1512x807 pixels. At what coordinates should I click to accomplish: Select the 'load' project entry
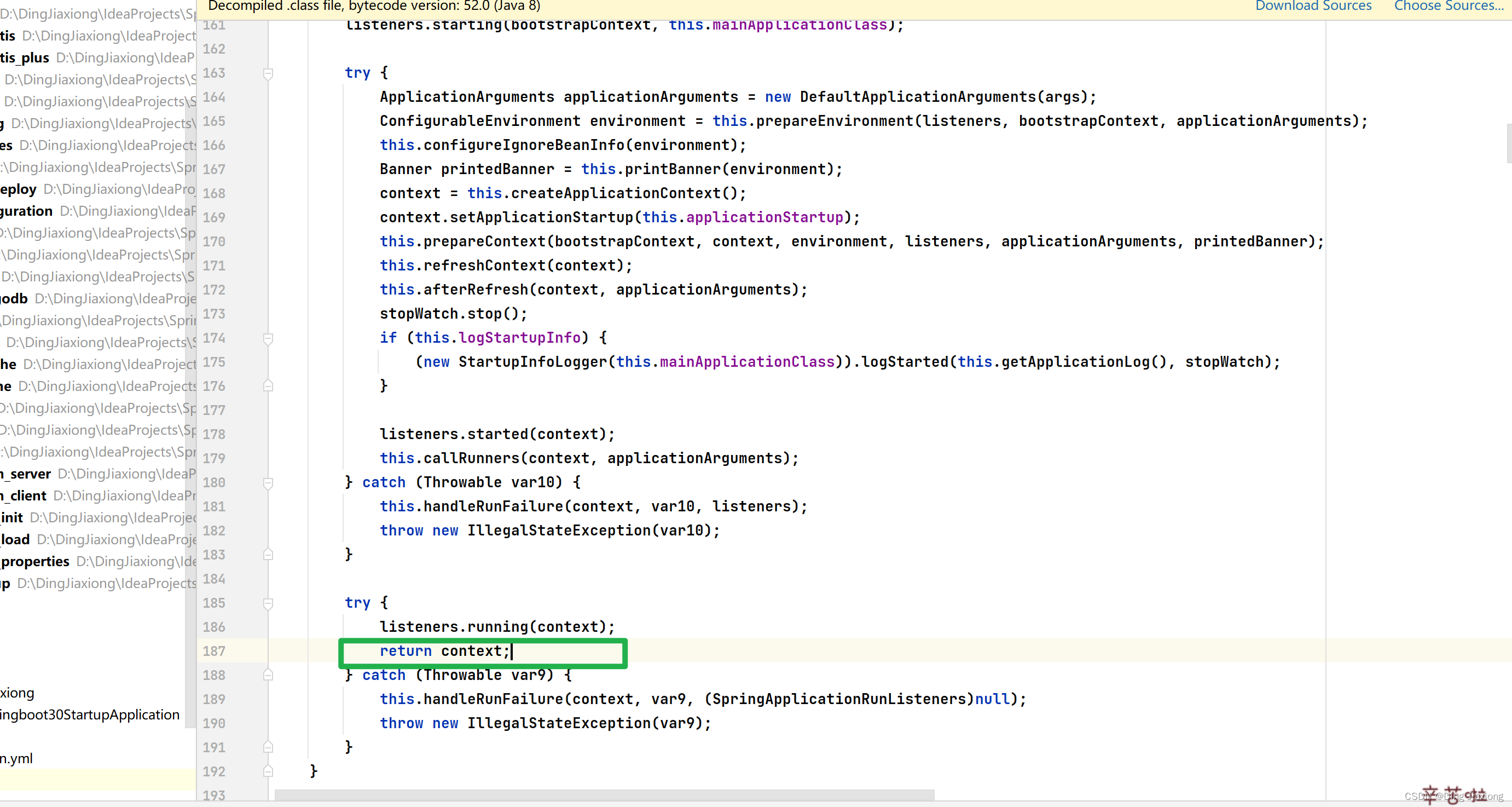click(x=97, y=539)
